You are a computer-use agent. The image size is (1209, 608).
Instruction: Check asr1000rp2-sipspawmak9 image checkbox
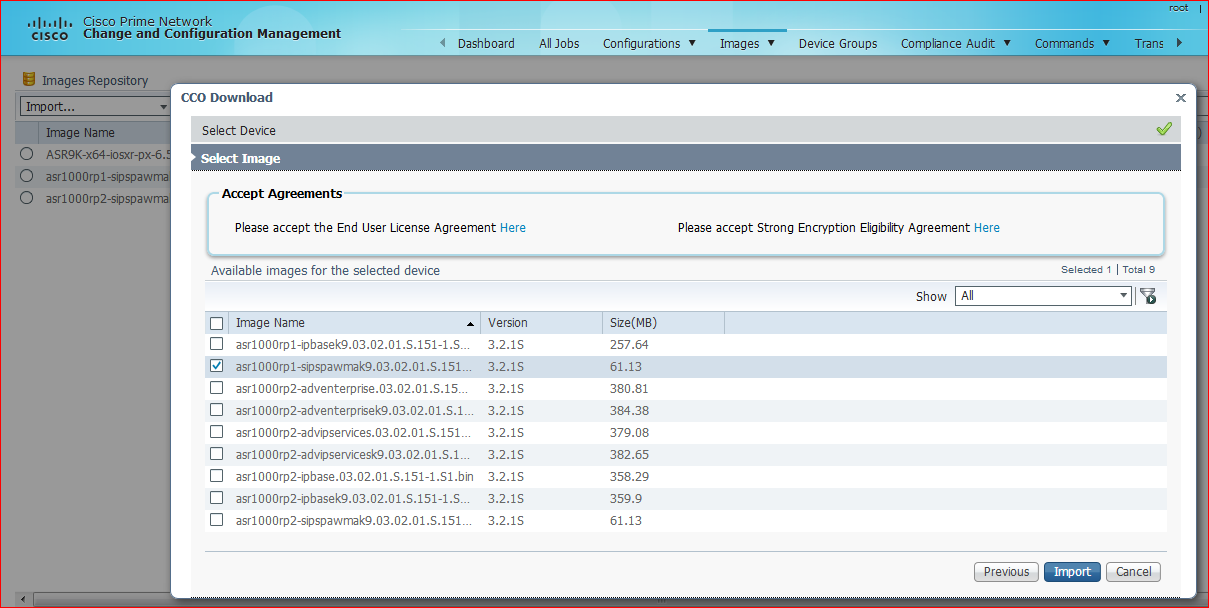(216, 520)
